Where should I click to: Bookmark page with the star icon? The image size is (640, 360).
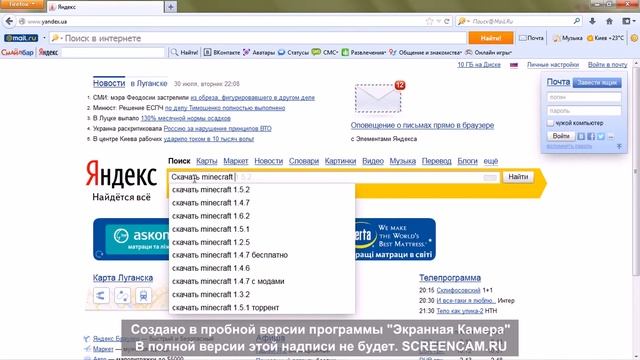(x=429, y=21)
